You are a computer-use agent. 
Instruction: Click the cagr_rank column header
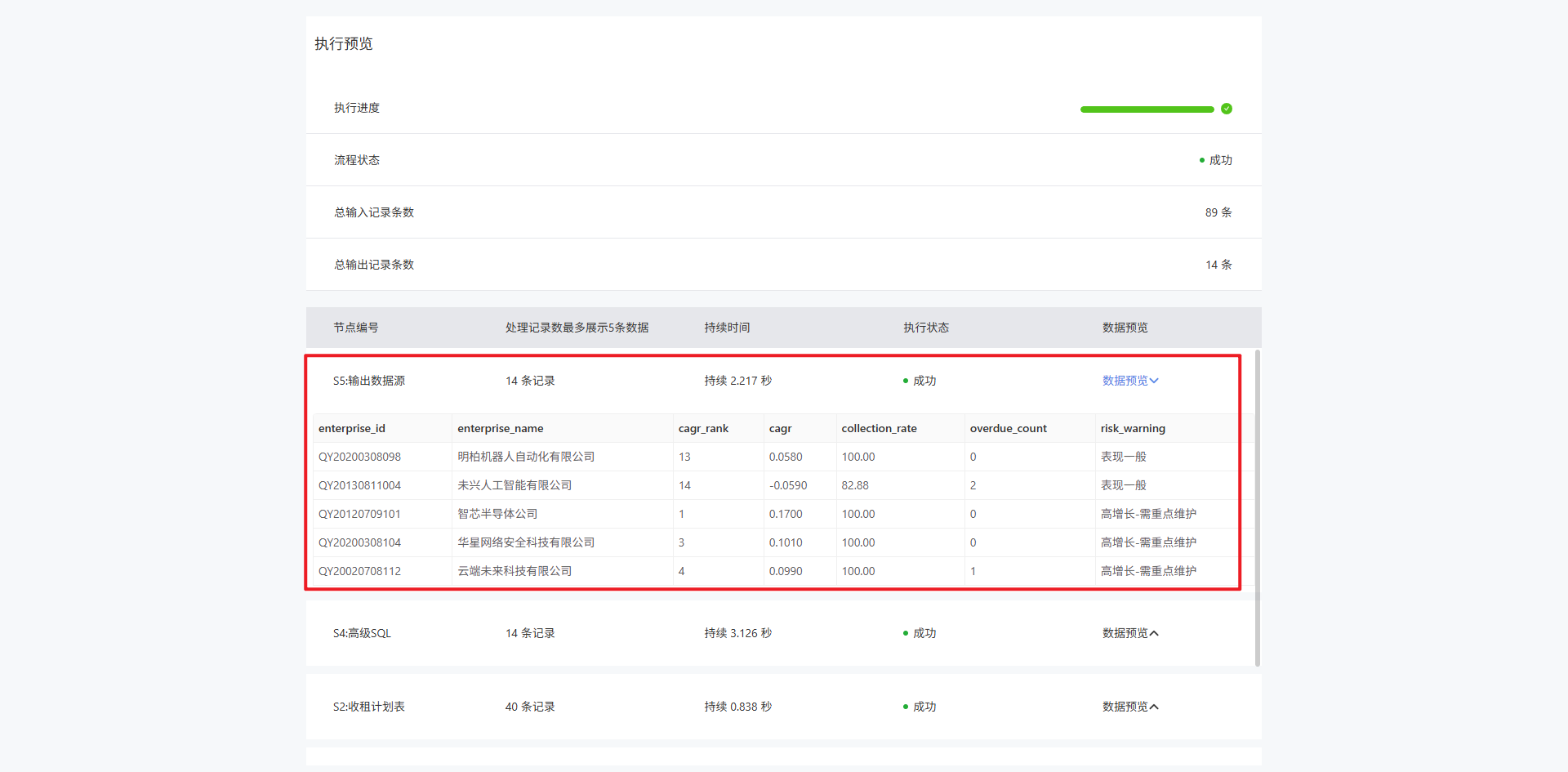[703, 428]
